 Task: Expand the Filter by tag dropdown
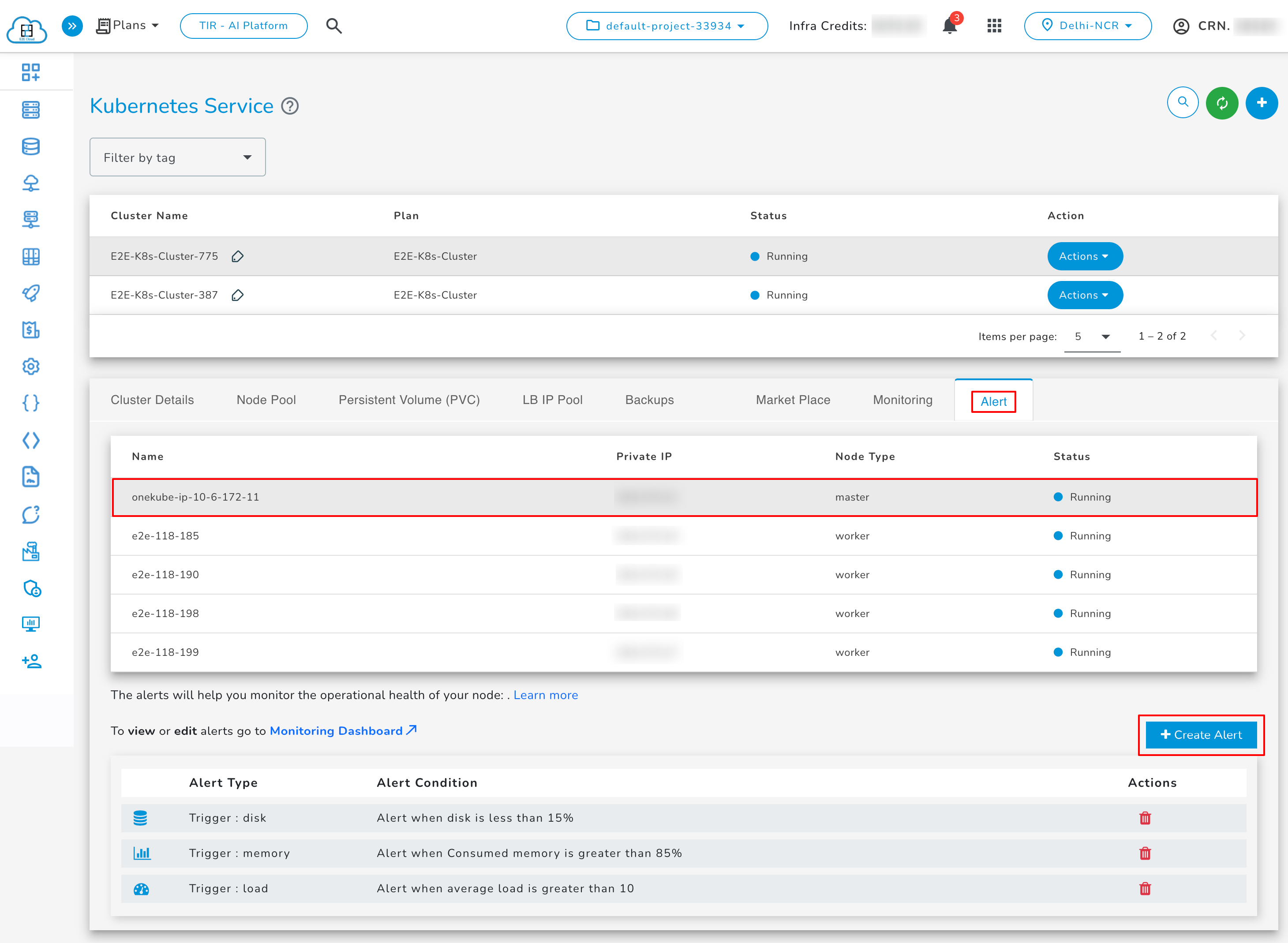point(178,157)
